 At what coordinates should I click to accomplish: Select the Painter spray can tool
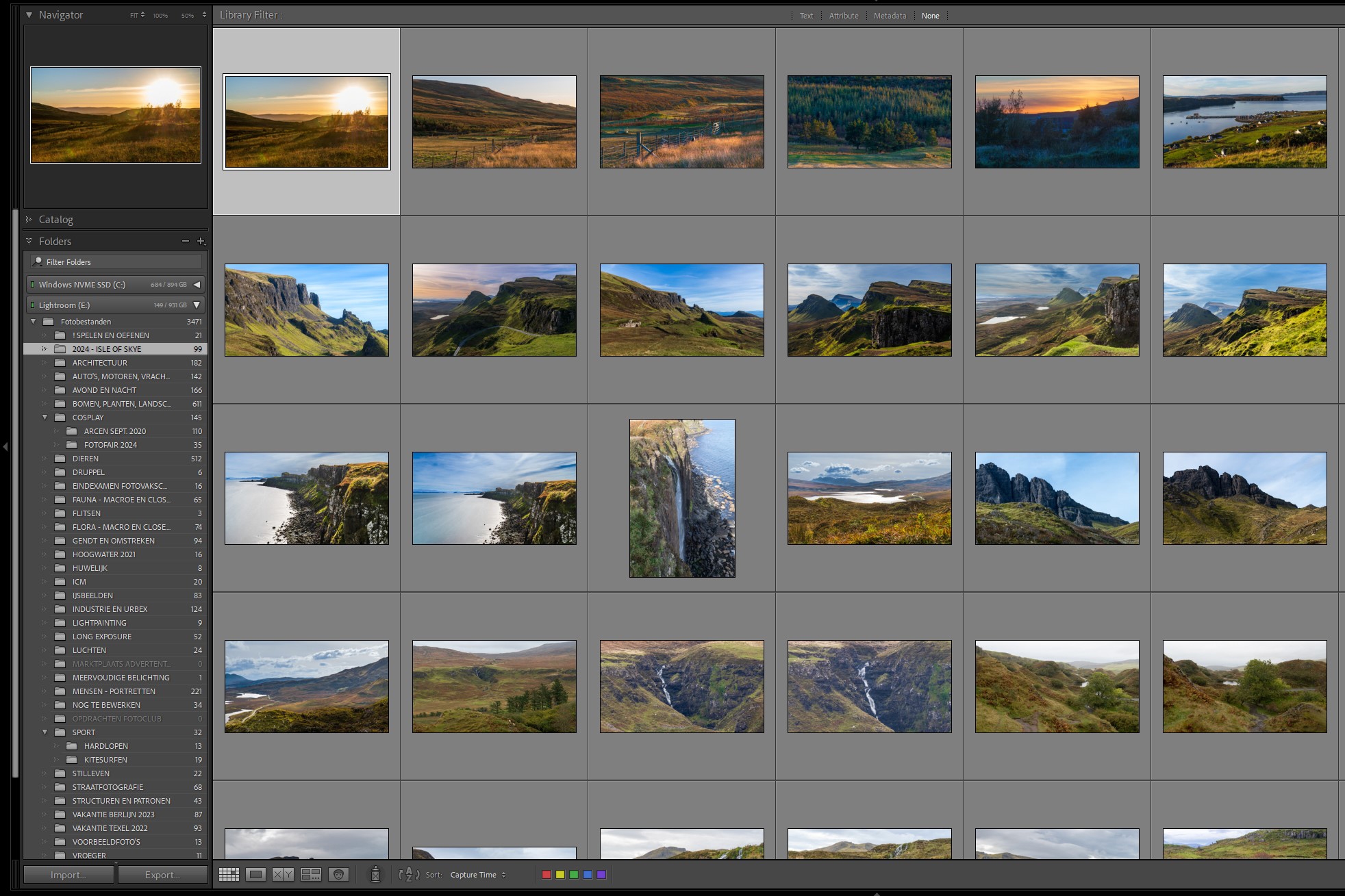pos(375,874)
